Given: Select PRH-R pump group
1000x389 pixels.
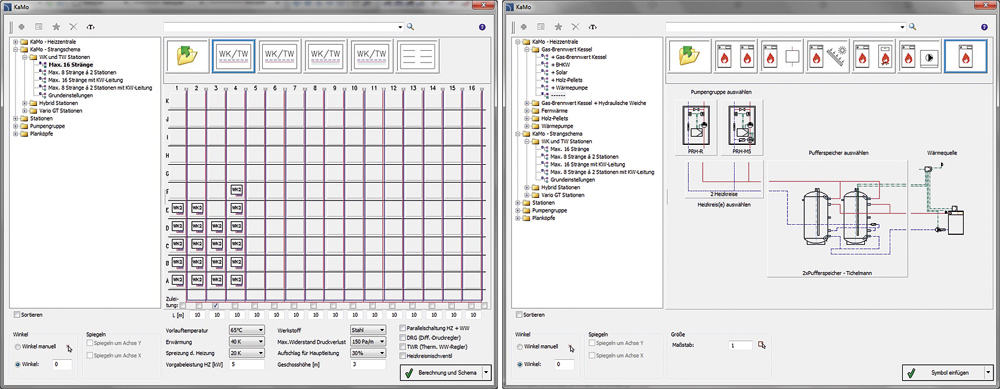Looking at the screenshot, I should coord(696,128).
